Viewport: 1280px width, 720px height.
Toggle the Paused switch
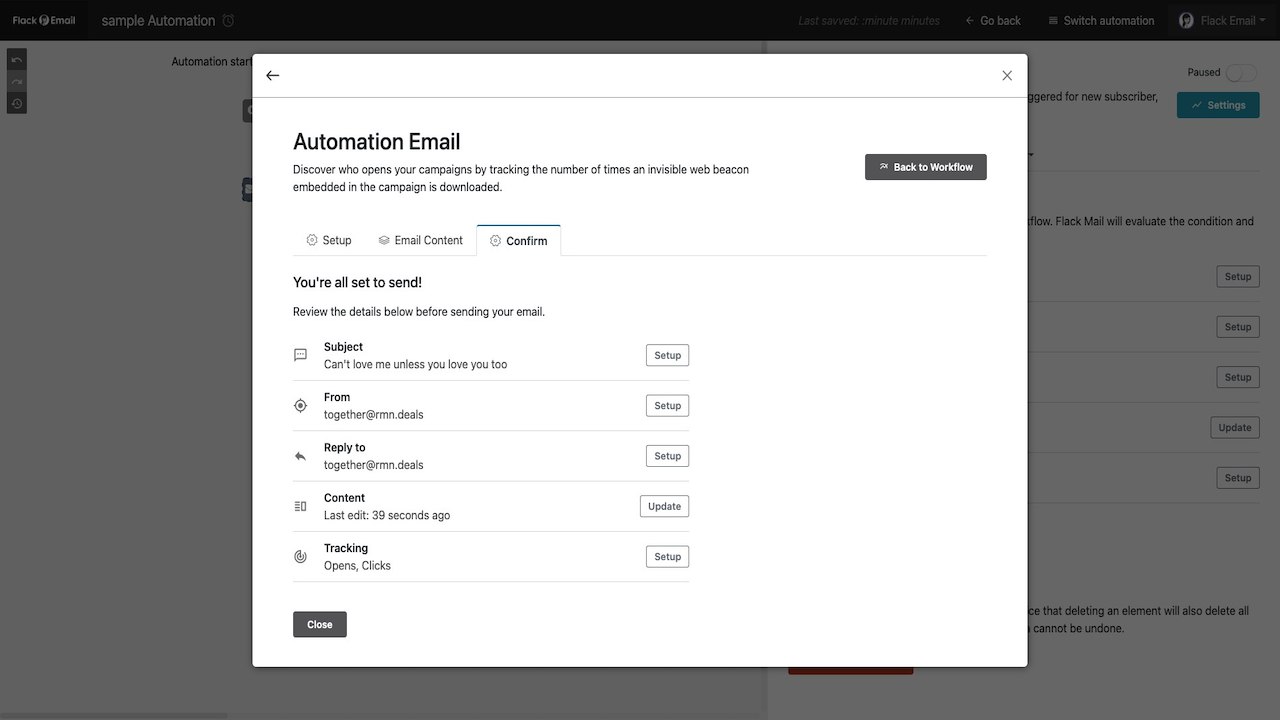point(1240,73)
